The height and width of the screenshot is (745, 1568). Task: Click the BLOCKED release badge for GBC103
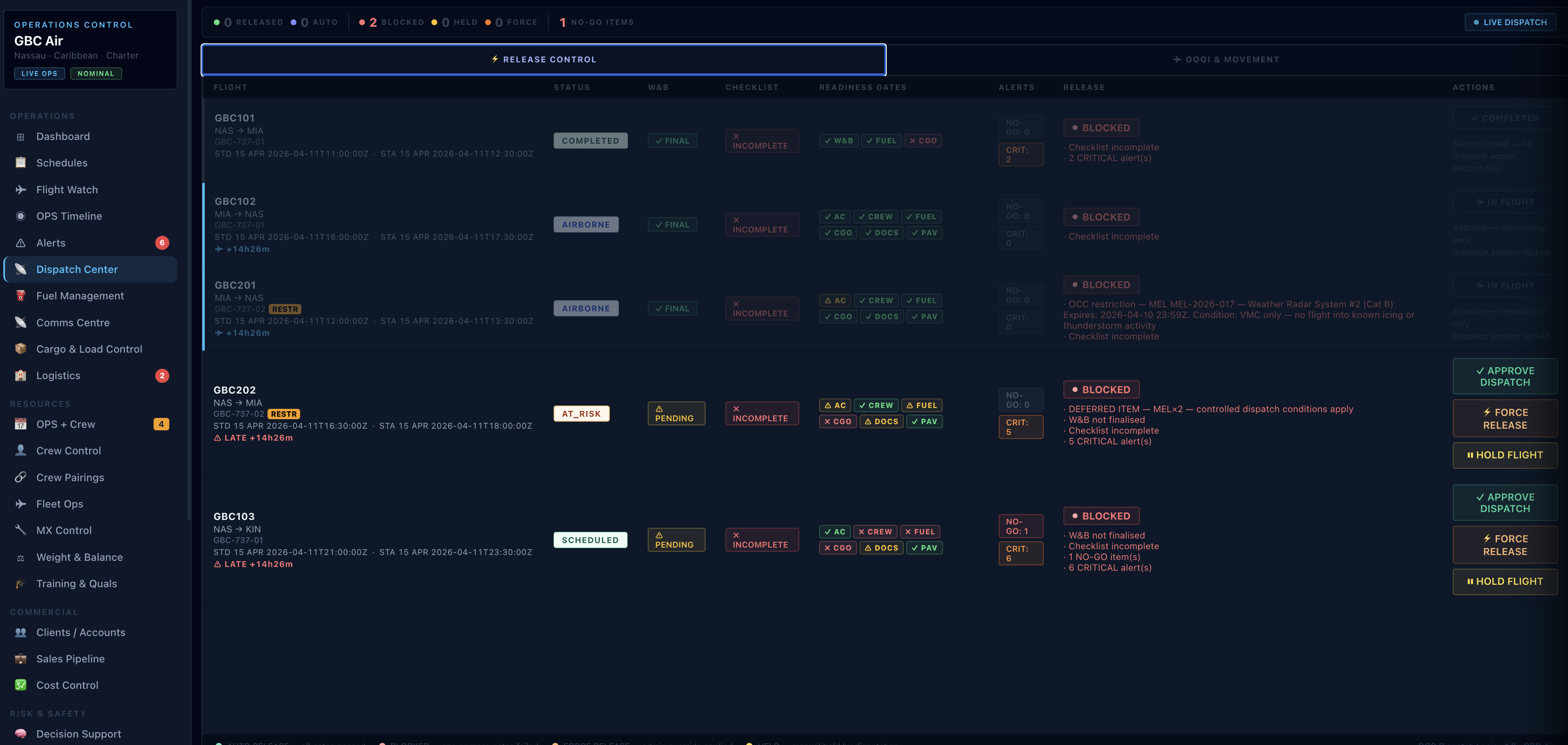coord(1101,516)
